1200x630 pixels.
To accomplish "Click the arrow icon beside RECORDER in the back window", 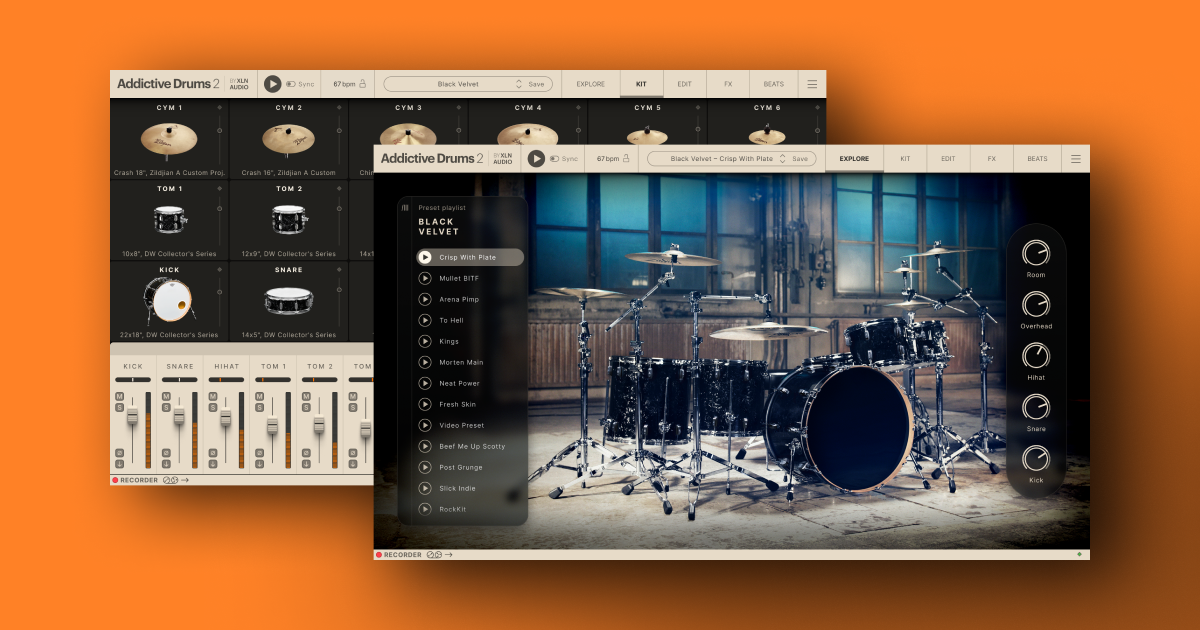I will (185, 480).
